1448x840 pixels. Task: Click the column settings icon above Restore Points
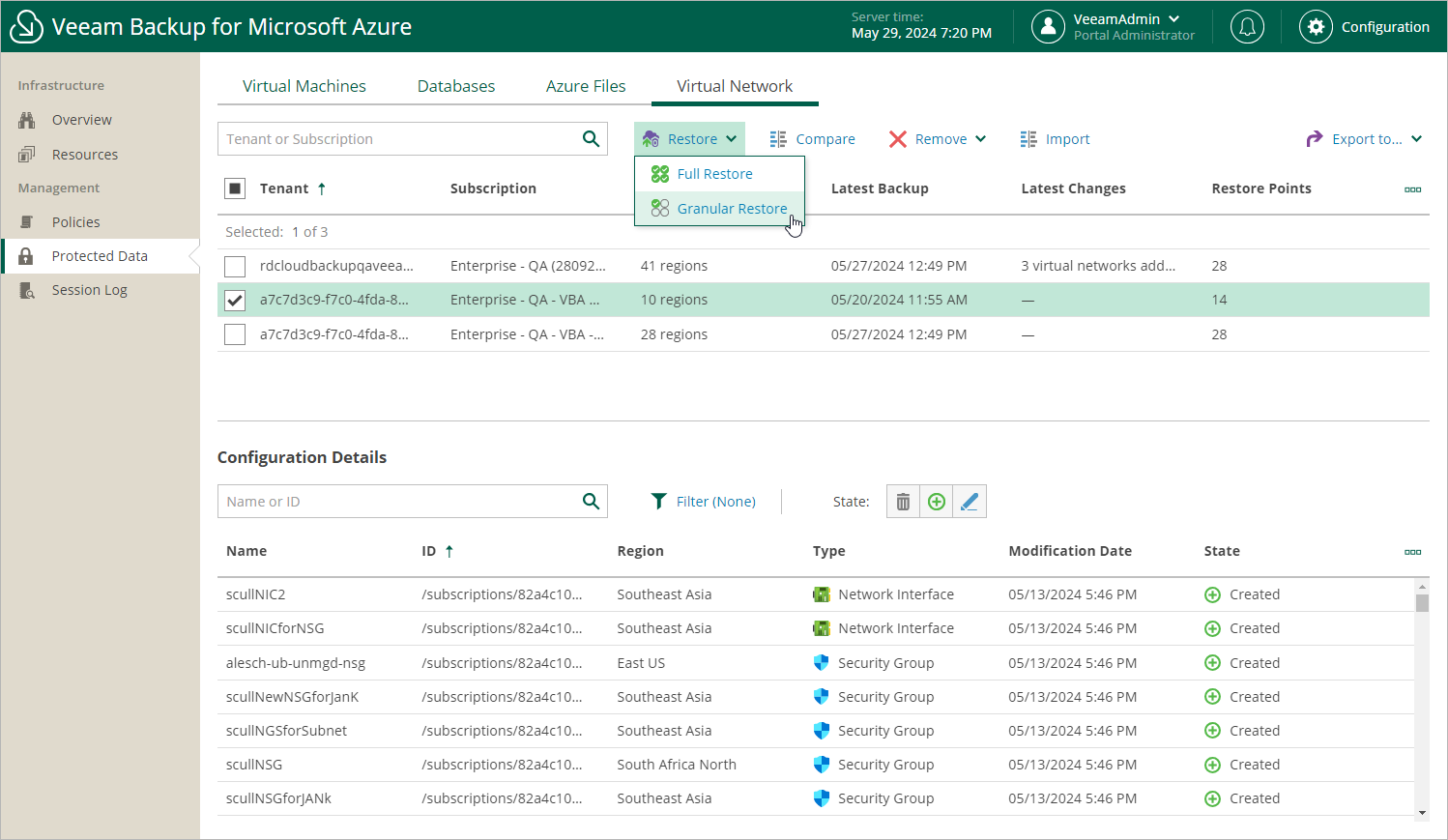[1412, 189]
